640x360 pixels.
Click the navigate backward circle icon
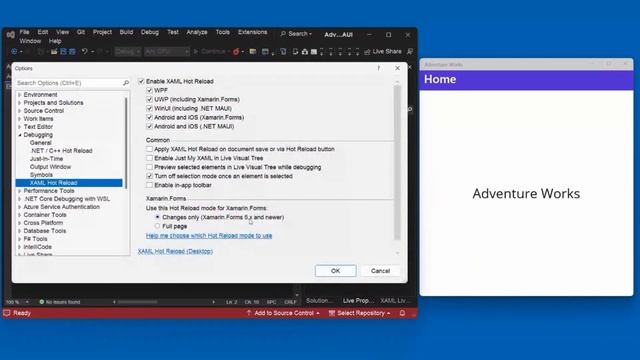point(14,52)
